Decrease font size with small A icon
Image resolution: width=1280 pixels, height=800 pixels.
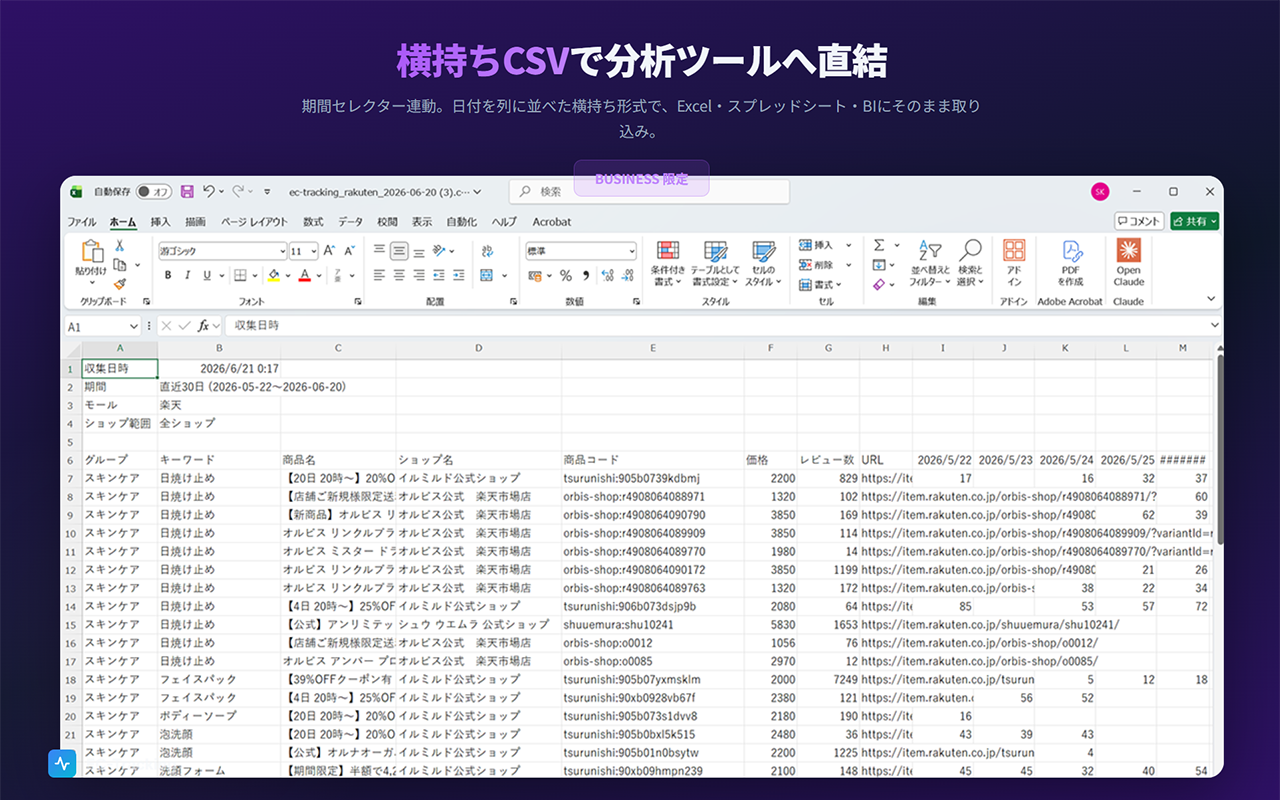tap(350, 251)
